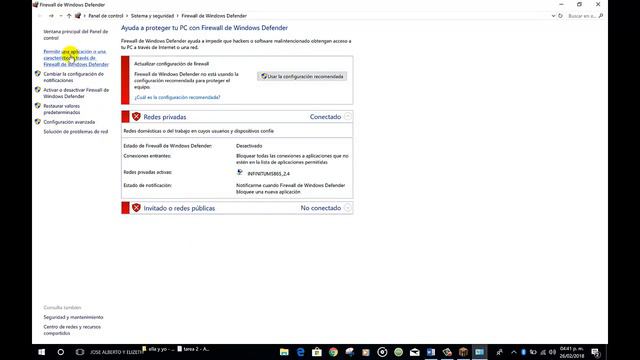
Task: Click Usar la configuración recomendada button
Action: coord(302,76)
